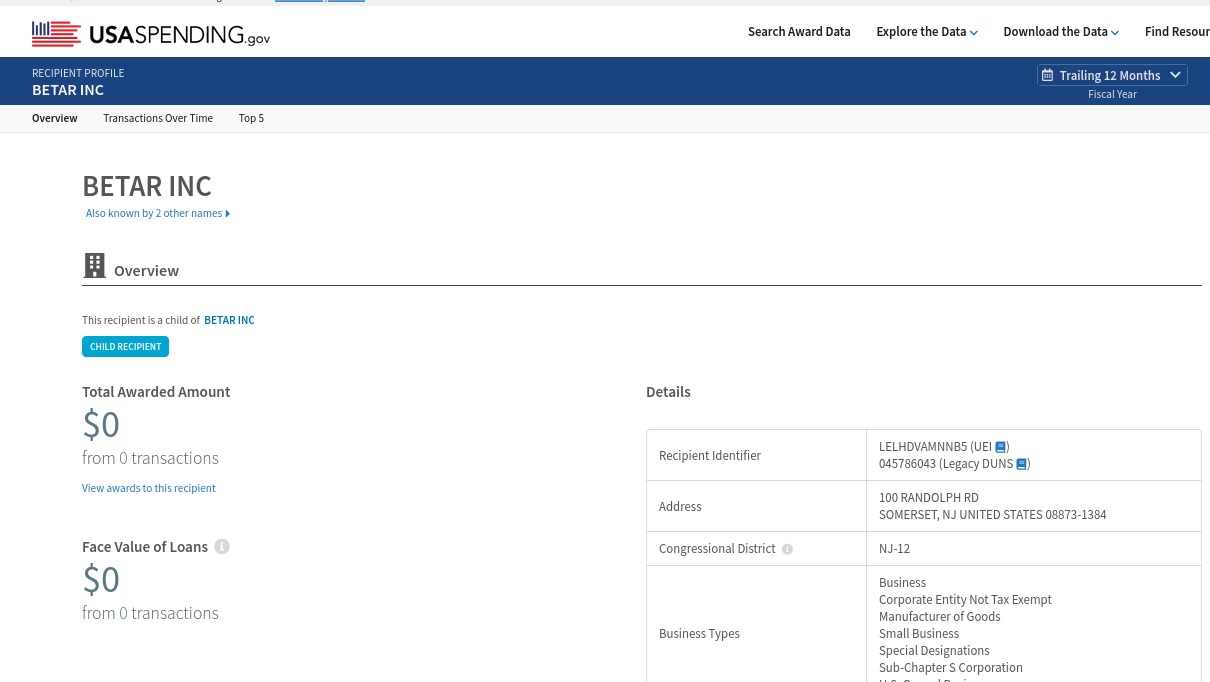
Task: Click the 'Sub-Chapter S Corporation' business type
Action: coord(951,668)
